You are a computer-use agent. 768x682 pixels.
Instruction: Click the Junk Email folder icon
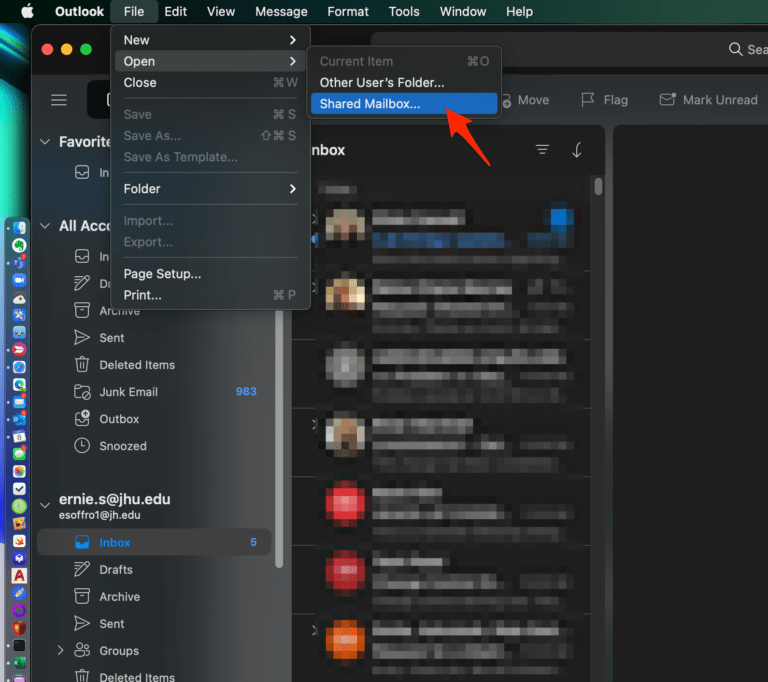click(82, 392)
